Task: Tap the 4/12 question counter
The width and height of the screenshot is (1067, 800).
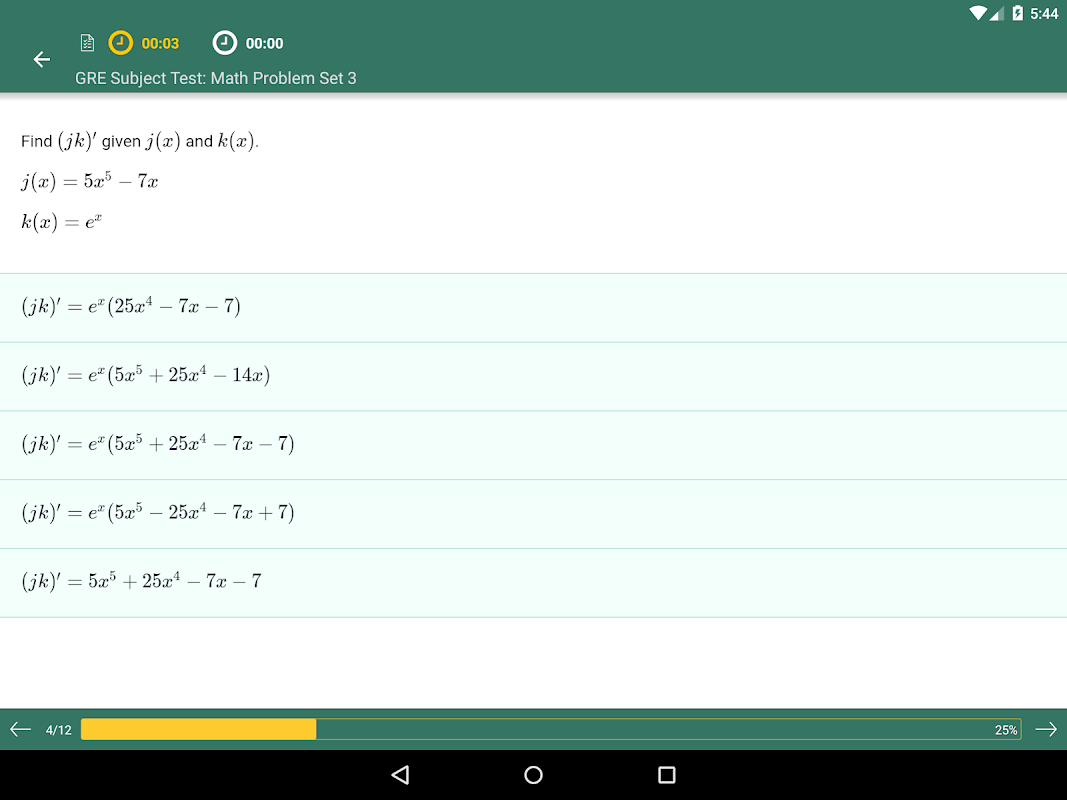Action: click(x=59, y=730)
